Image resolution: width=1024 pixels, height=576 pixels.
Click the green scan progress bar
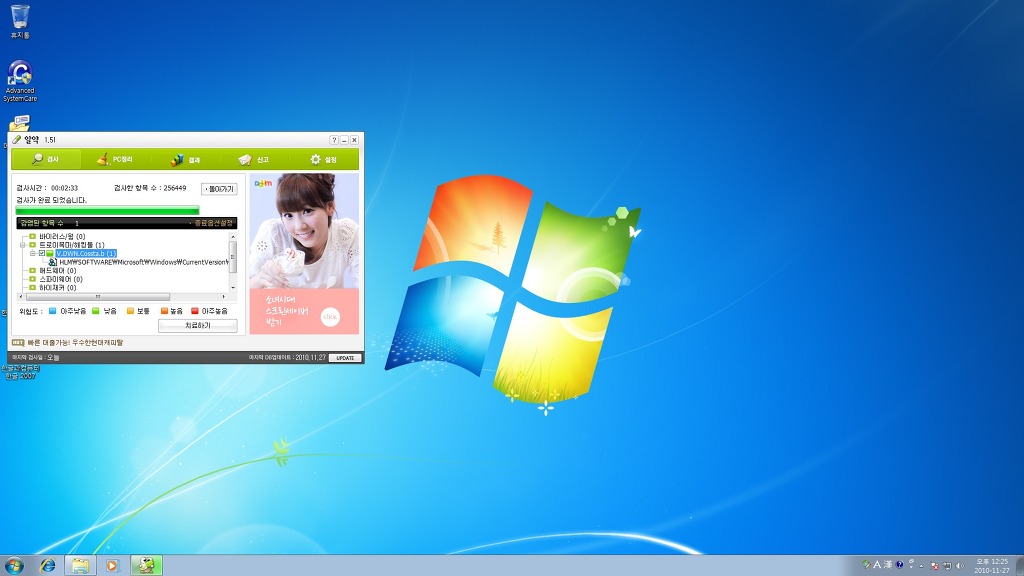tap(107, 210)
